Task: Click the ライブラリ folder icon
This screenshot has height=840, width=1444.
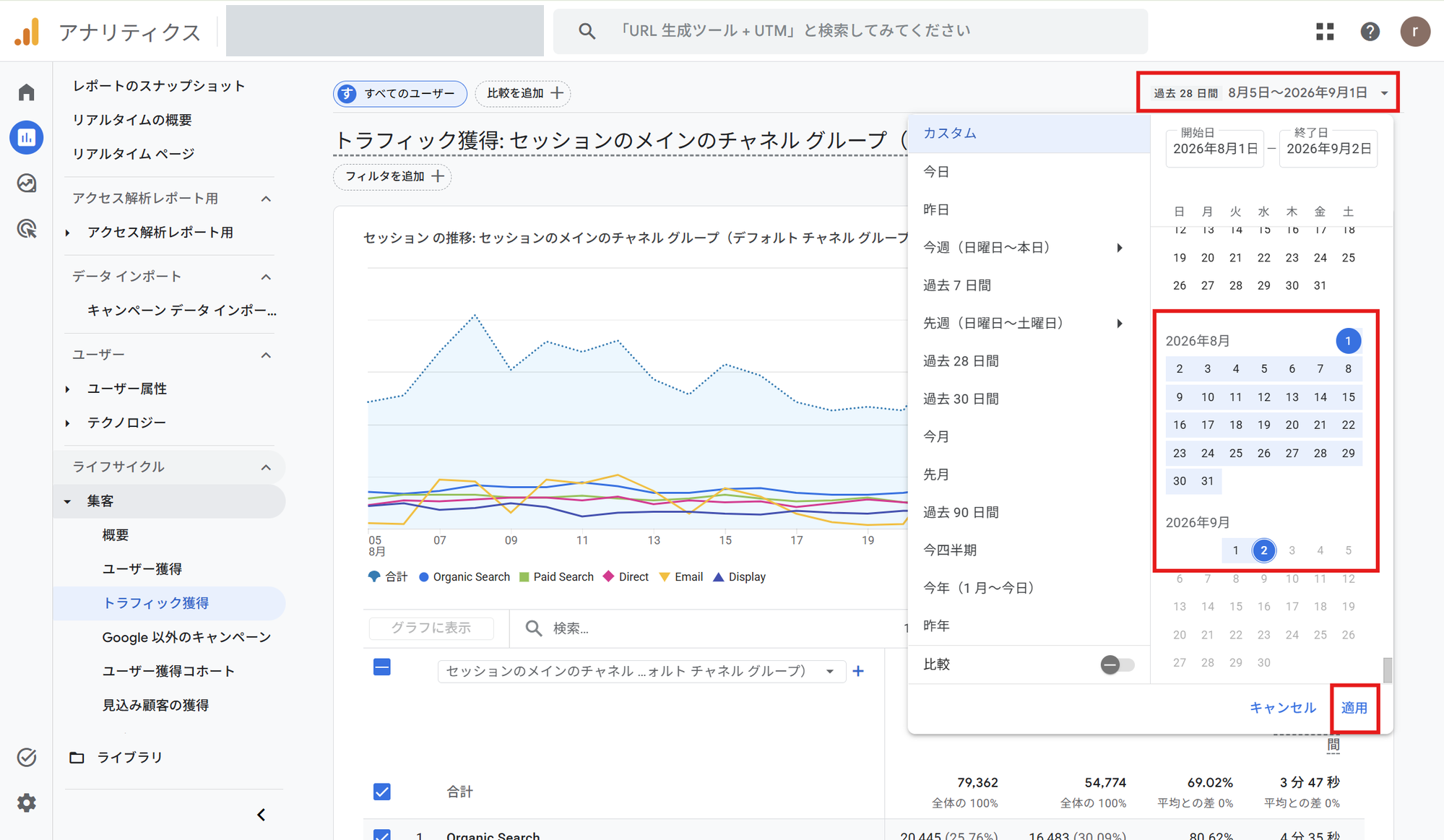Action: tap(77, 757)
